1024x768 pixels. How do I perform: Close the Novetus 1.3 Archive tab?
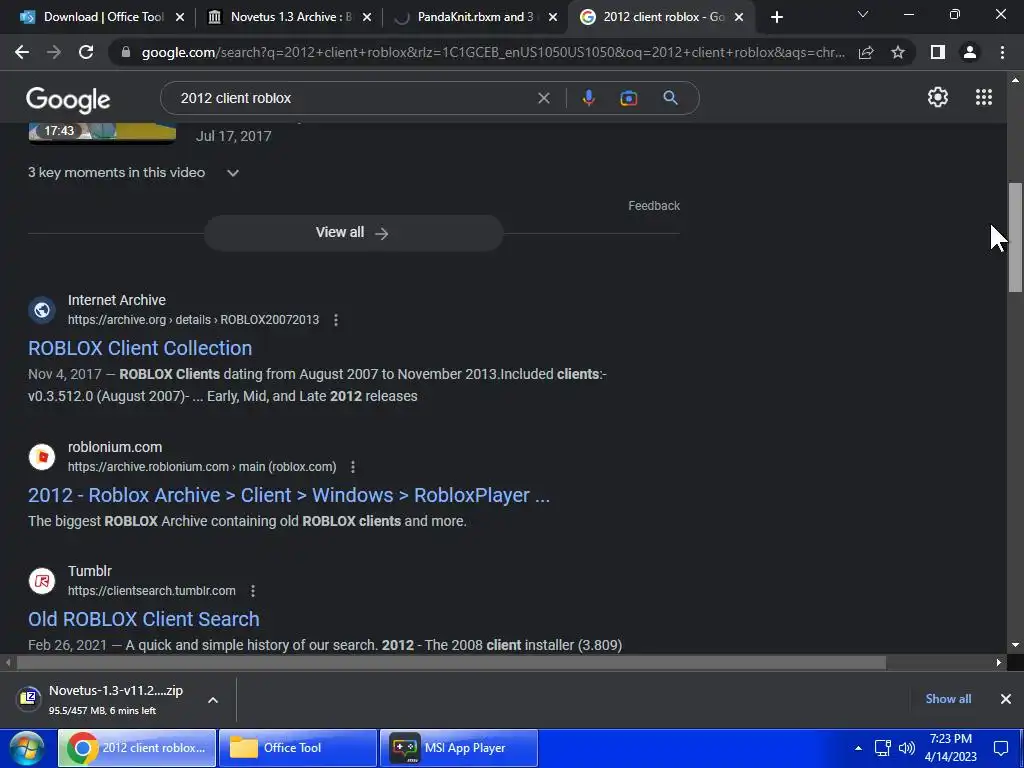point(367,17)
